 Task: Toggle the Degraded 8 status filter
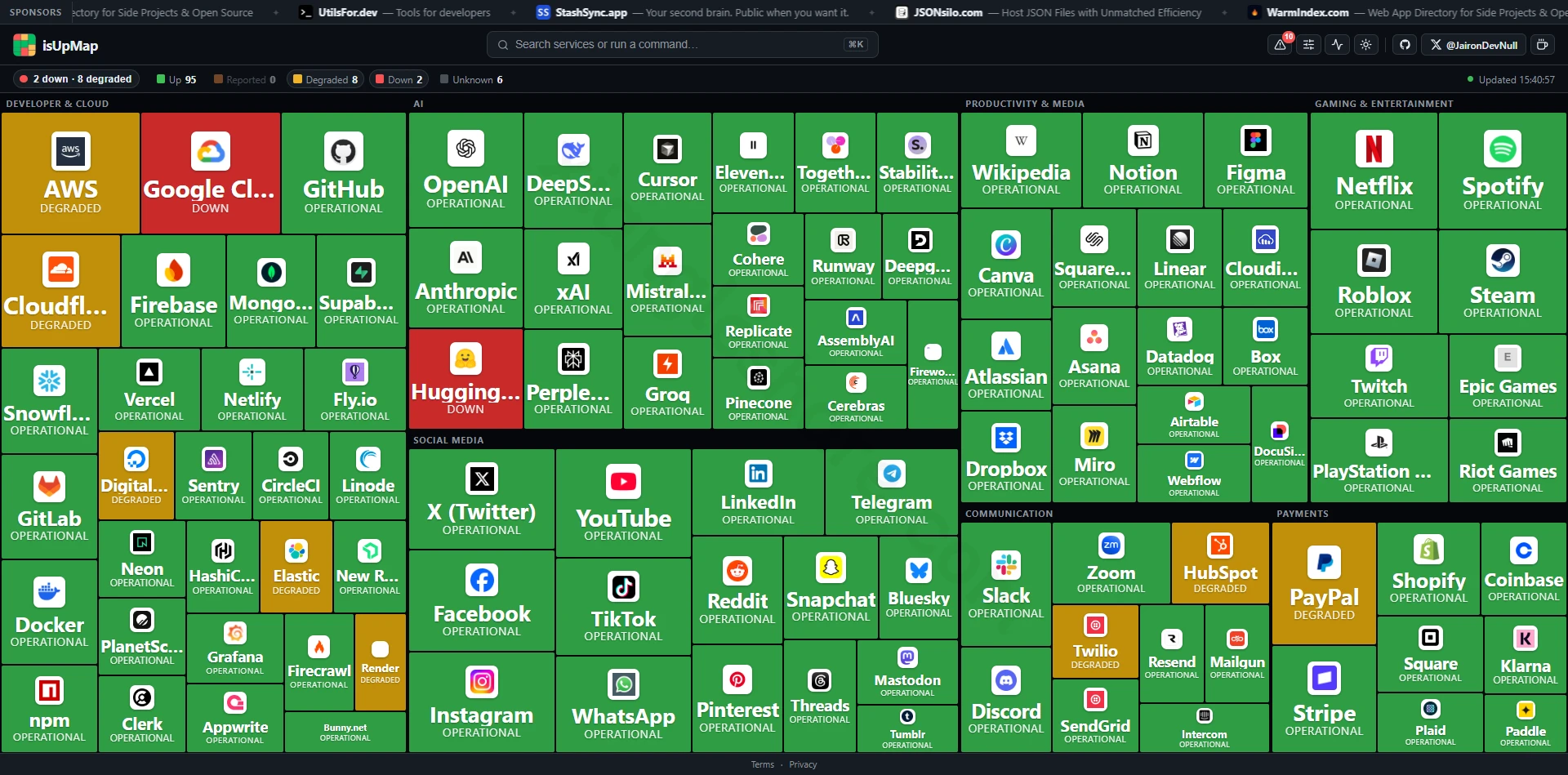(x=326, y=79)
